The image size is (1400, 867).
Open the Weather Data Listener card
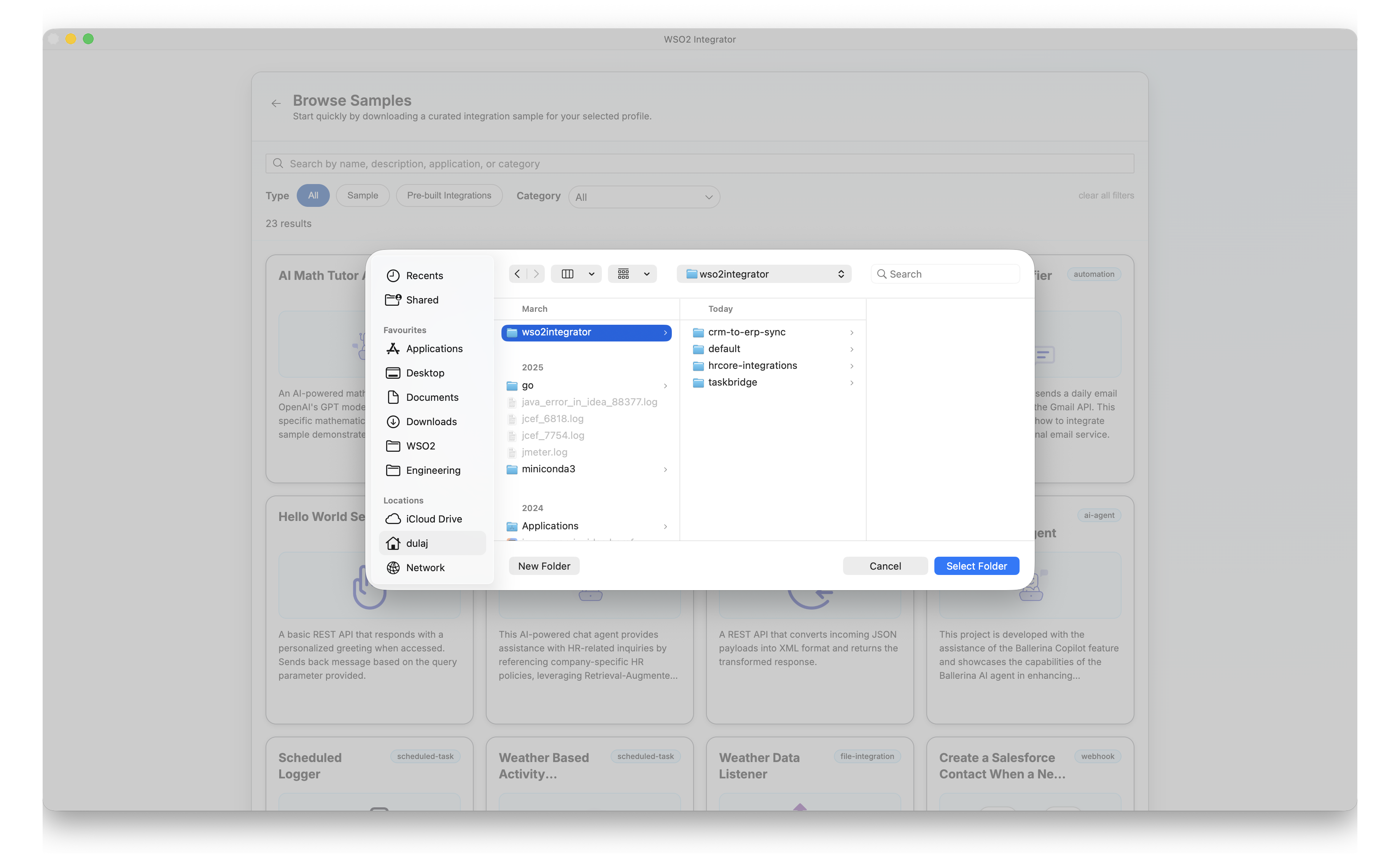click(x=810, y=774)
